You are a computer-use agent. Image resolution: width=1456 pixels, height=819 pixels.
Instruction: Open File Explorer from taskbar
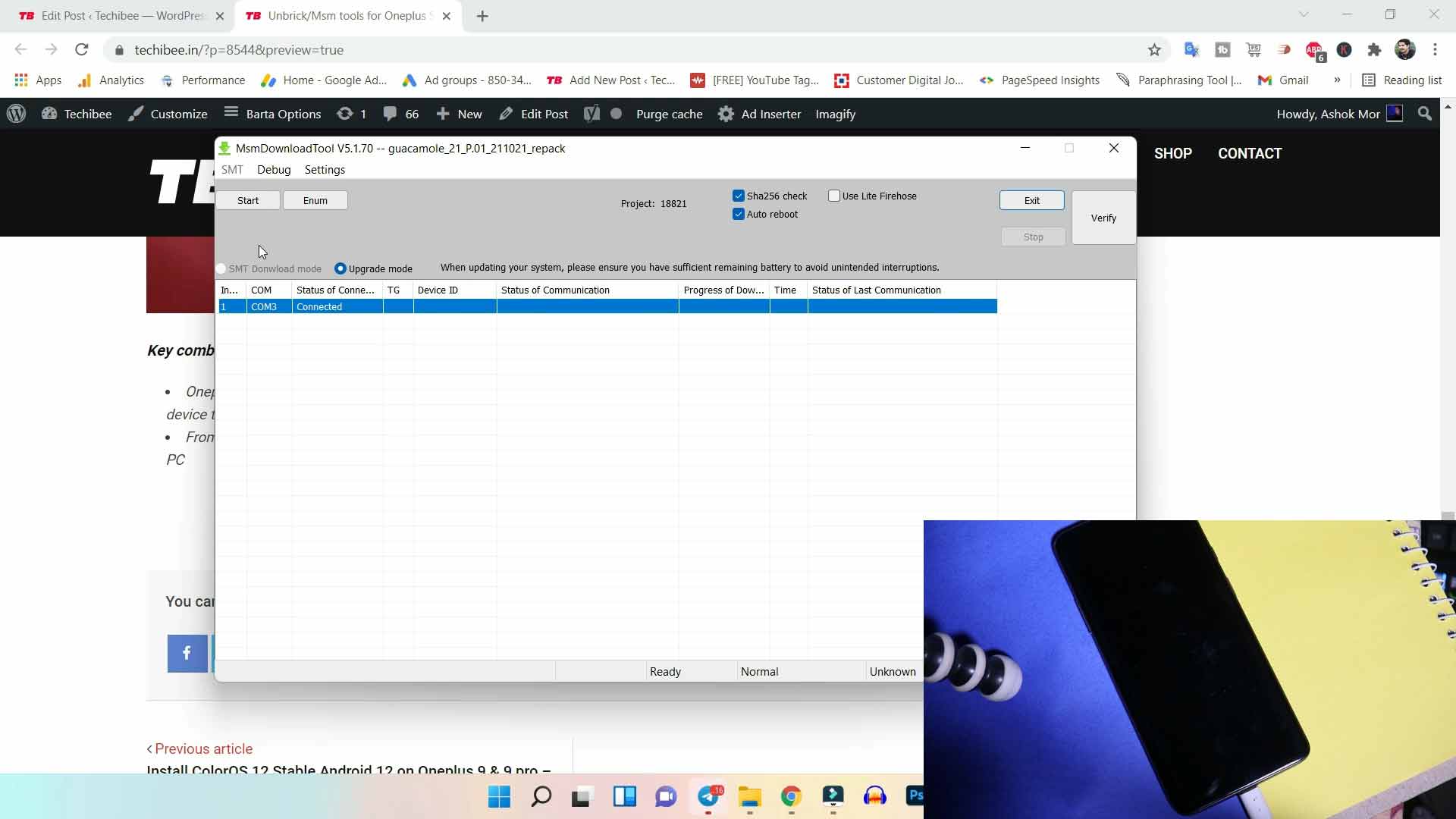tap(750, 796)
